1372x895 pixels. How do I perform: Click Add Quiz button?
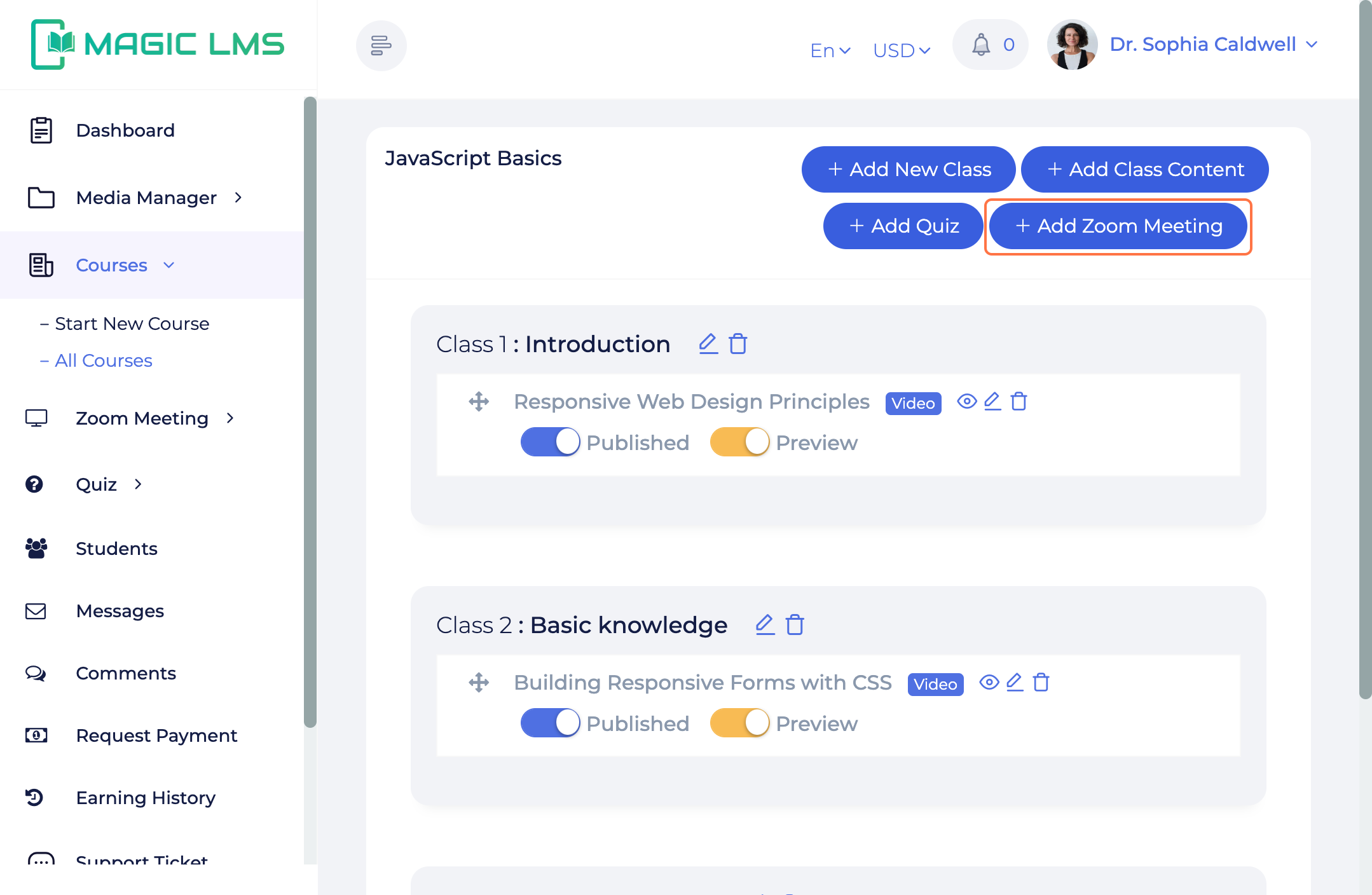click(x=903, y=226)
